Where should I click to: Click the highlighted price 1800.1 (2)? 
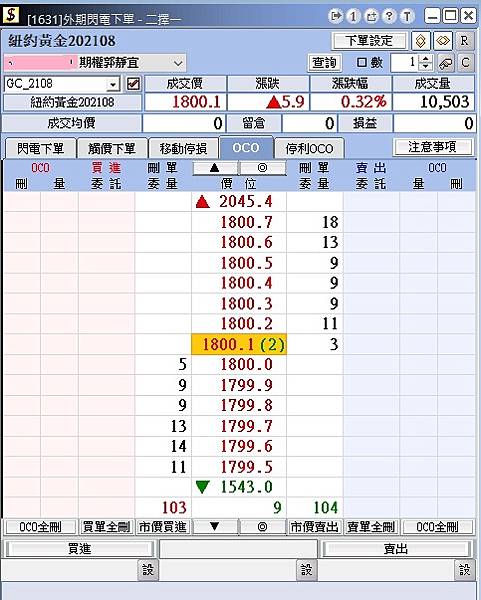pos(239,344)
